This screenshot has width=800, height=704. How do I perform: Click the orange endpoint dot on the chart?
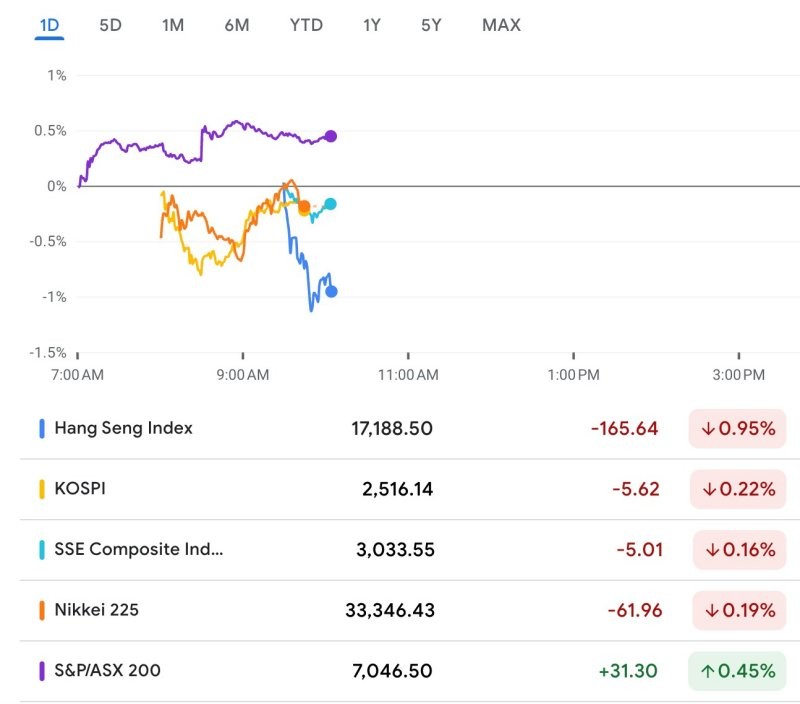[304, 207]
